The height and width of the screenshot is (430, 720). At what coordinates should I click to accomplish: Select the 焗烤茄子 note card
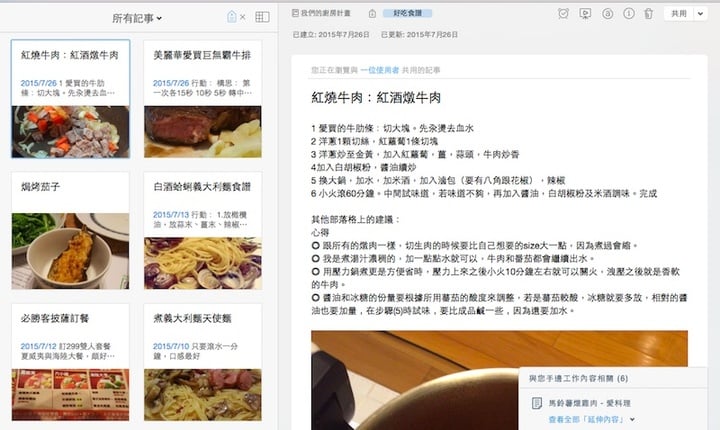(x=70, y=231)
